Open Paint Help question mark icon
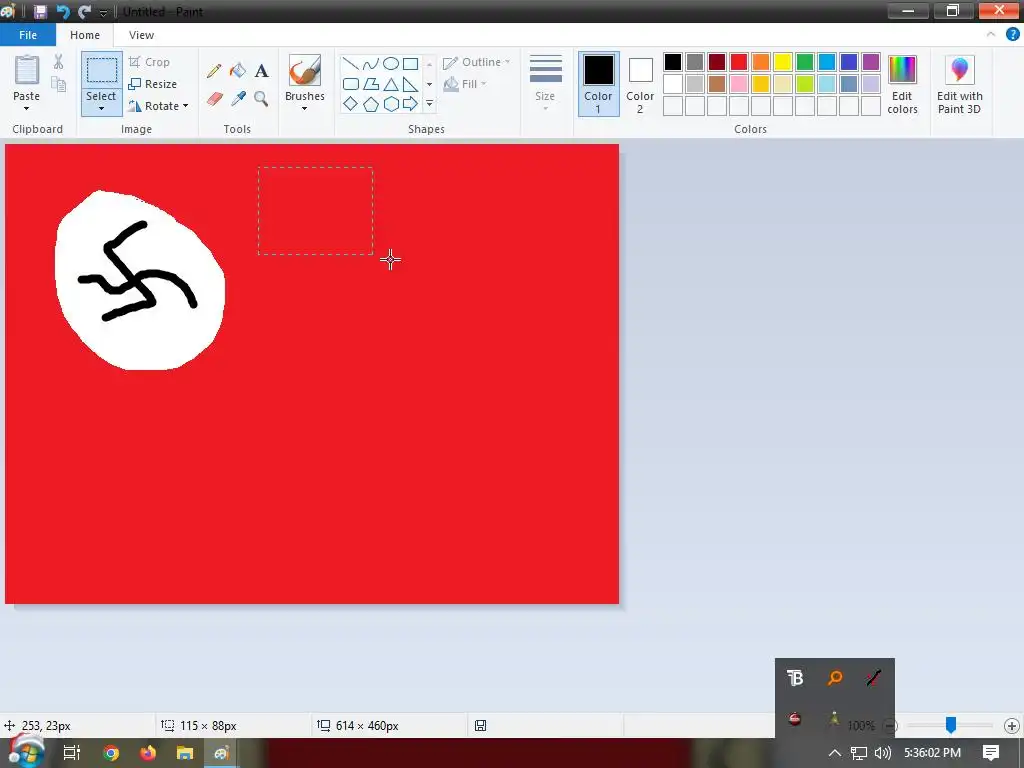The width and height of the screenshot is (1024, 768). [x=1012, y=35]
